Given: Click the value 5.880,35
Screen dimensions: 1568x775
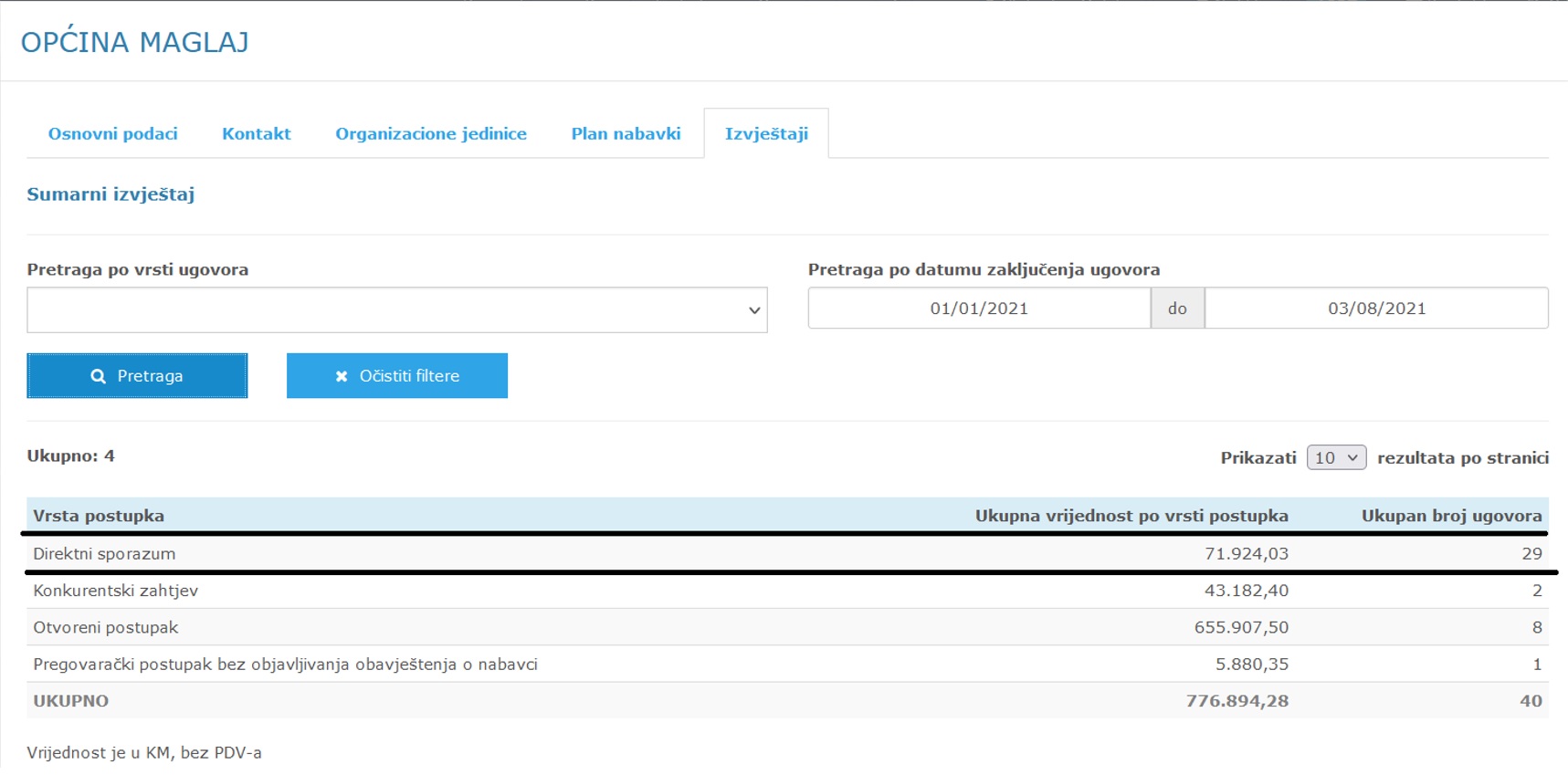Looking at the screenshot, I should (1252, 664).
